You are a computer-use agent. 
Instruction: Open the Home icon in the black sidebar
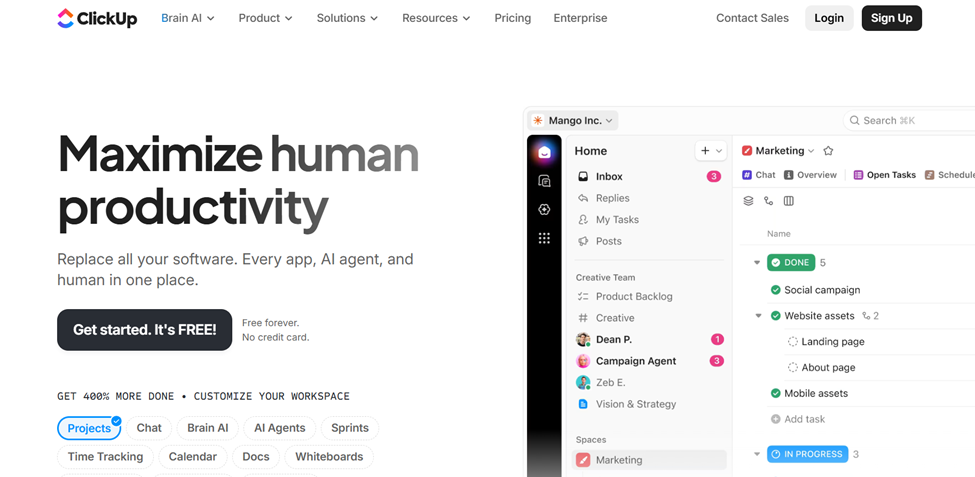(x=544, y=152)
